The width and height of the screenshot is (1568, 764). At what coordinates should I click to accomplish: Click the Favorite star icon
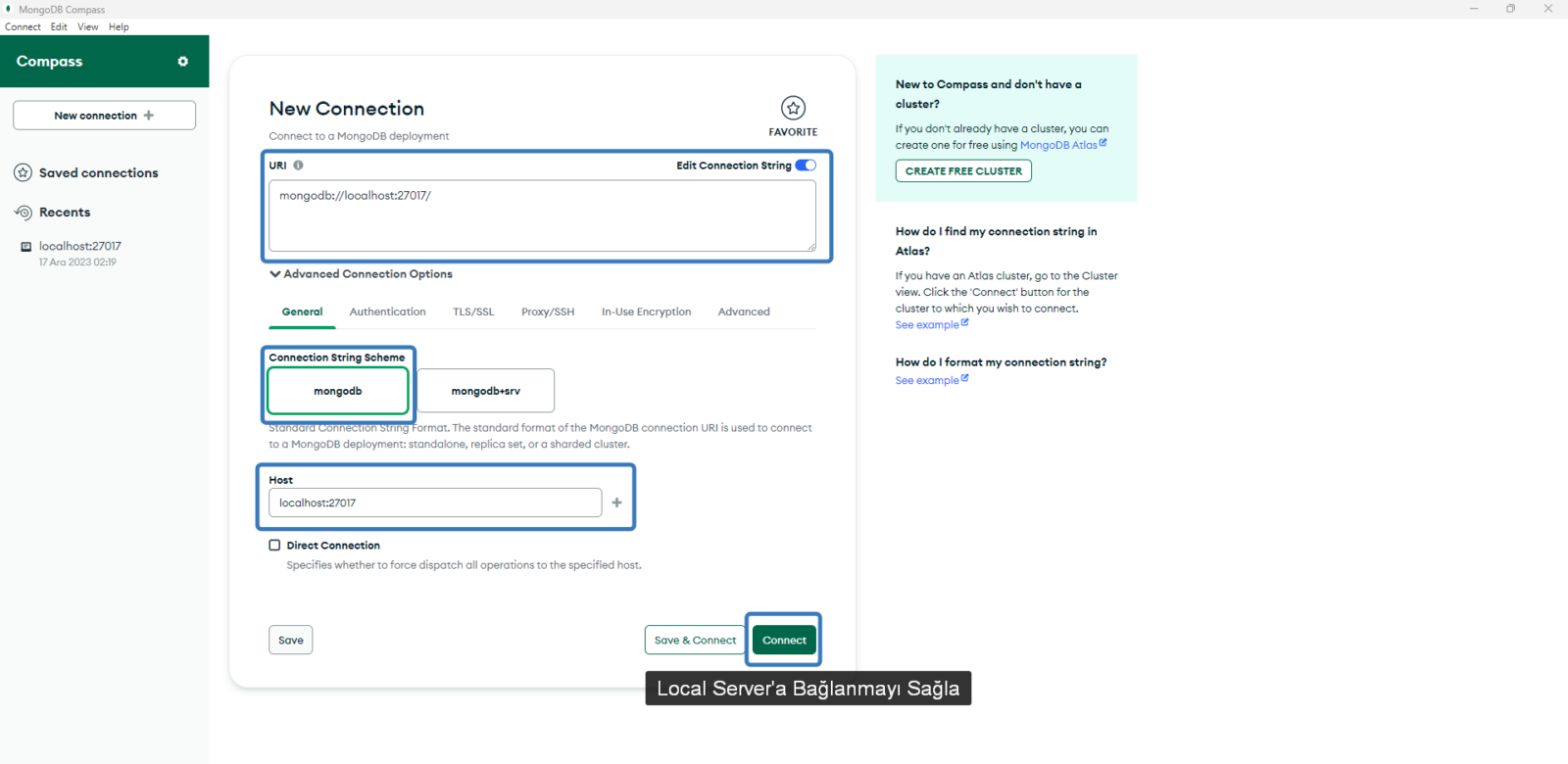tap(793, 108)
